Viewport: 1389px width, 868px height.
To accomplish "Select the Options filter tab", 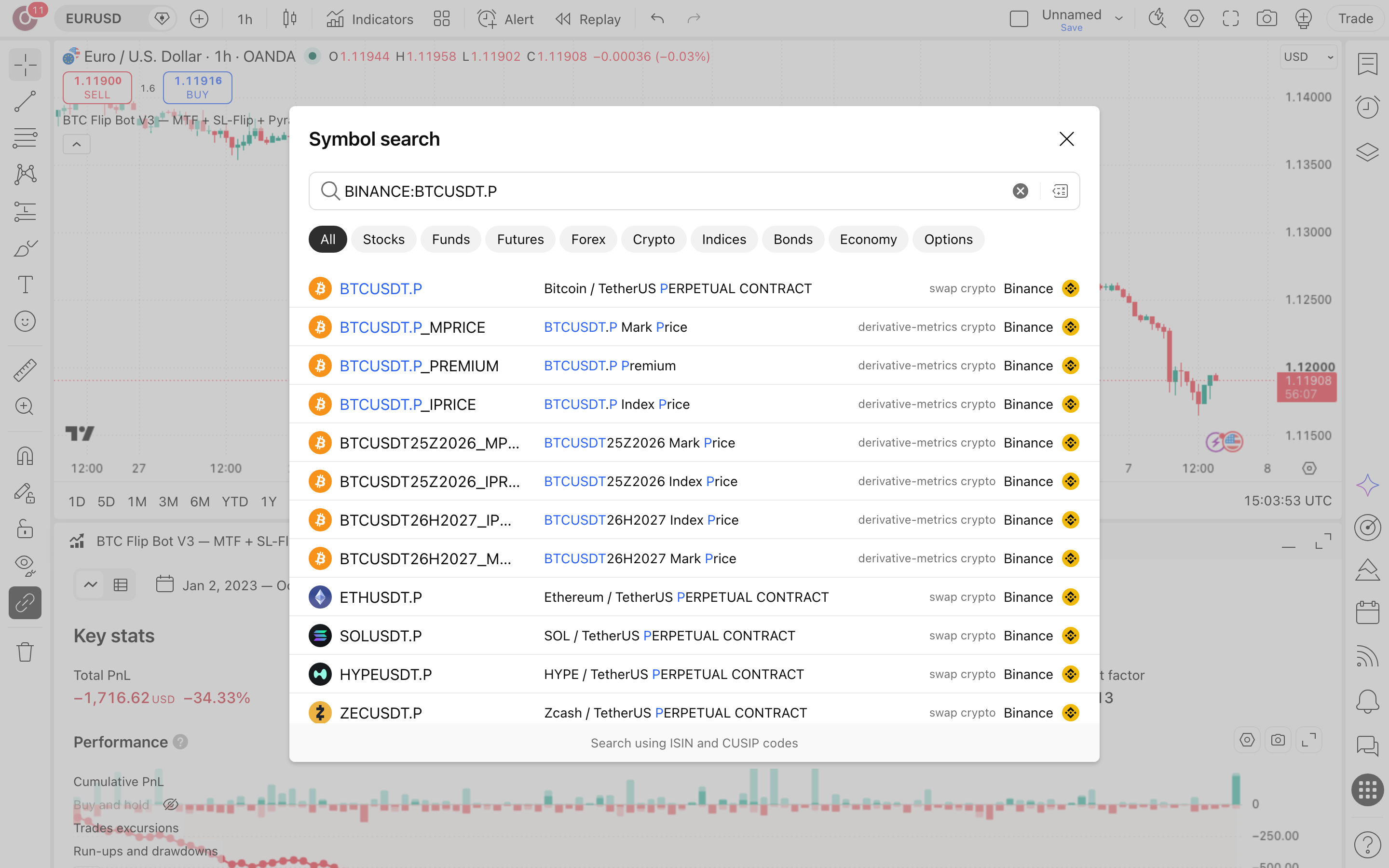I will (x=948, y=239).
